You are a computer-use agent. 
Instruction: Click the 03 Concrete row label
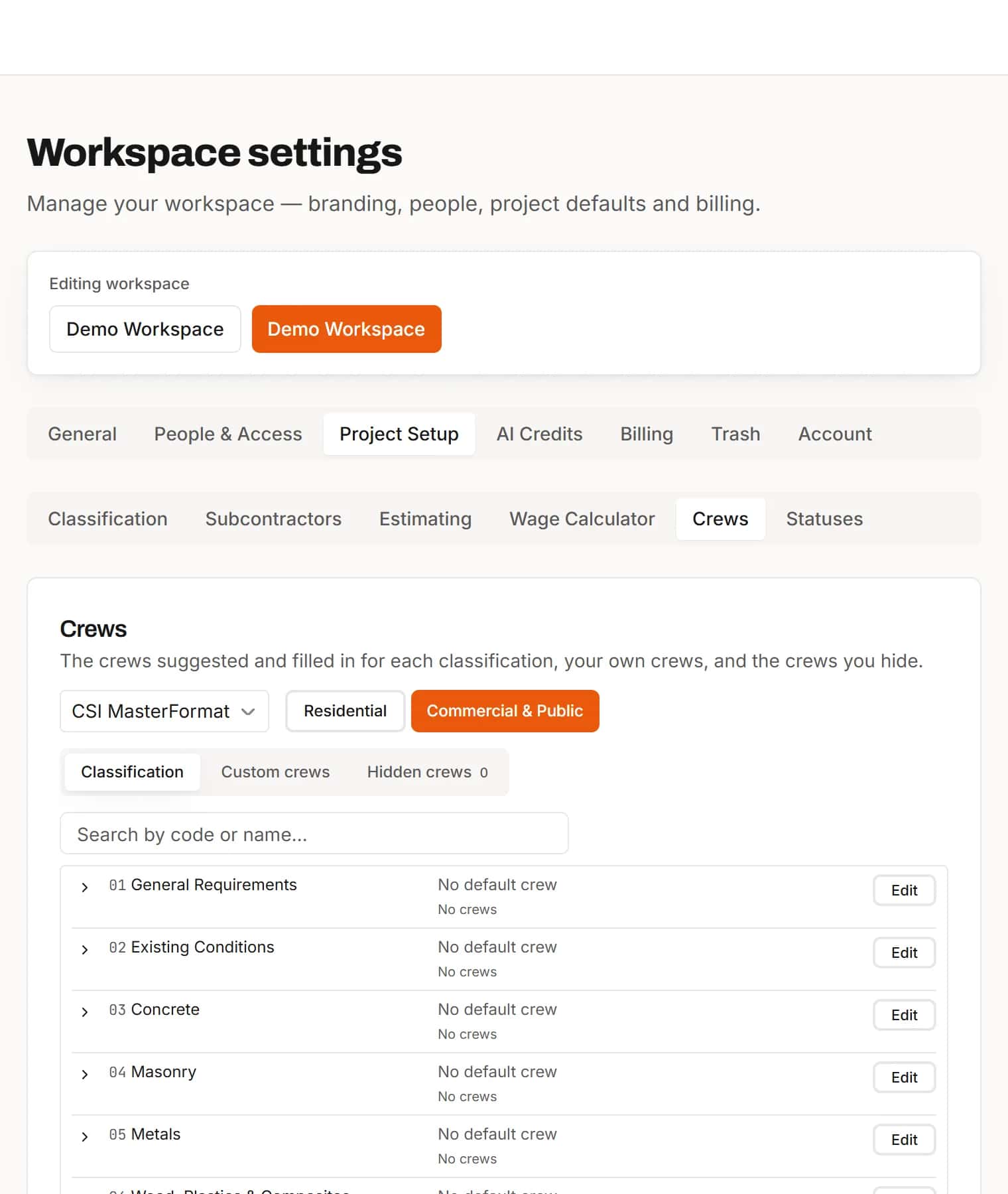(x=154, y=1010)
